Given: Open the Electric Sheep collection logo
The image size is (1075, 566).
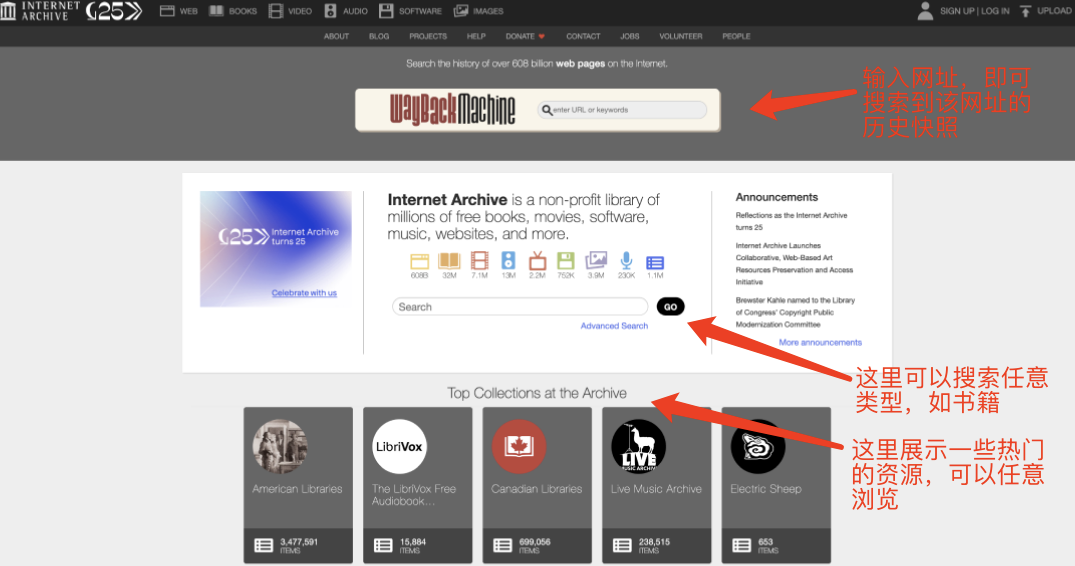Looking at the screenshot, I should point(758,446).
